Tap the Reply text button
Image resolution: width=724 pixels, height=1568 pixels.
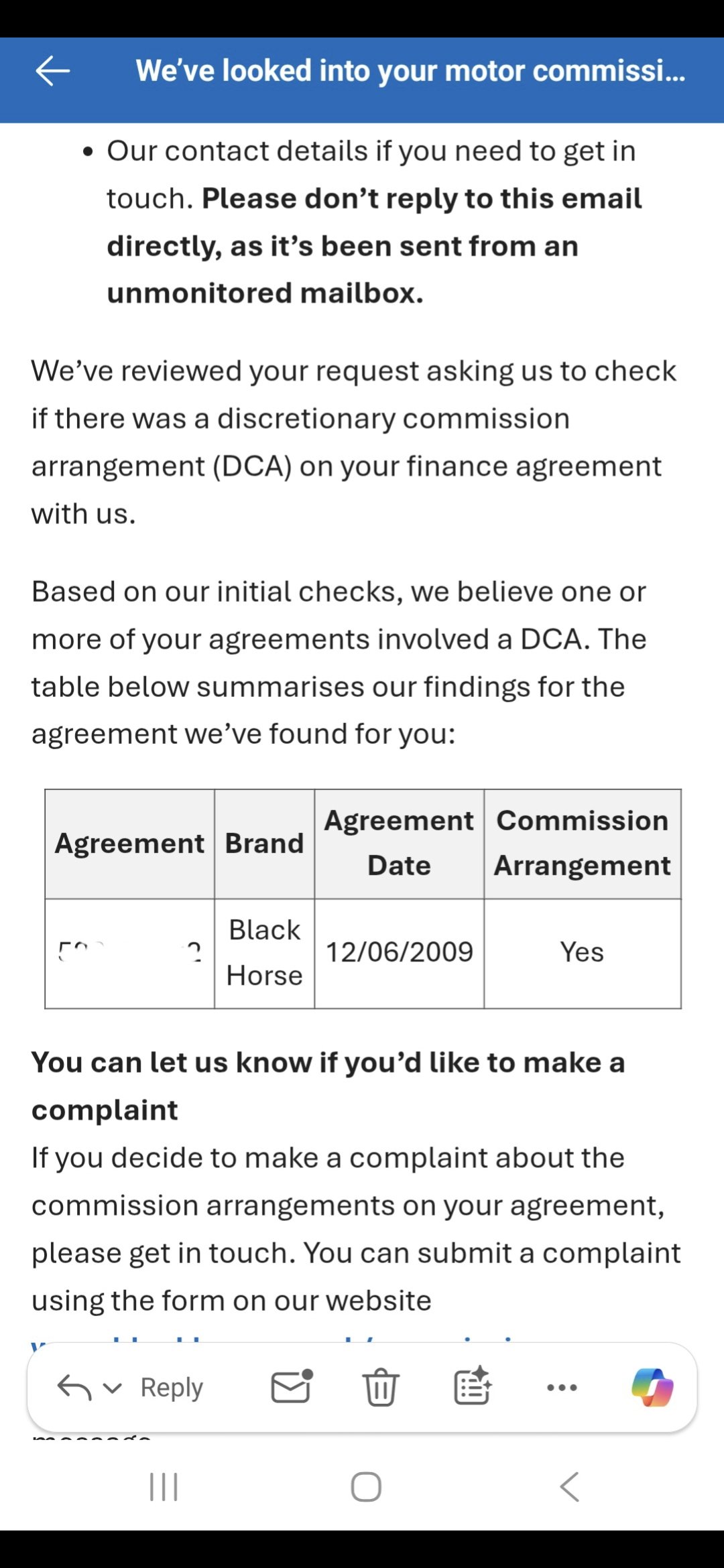(172, 1388)
